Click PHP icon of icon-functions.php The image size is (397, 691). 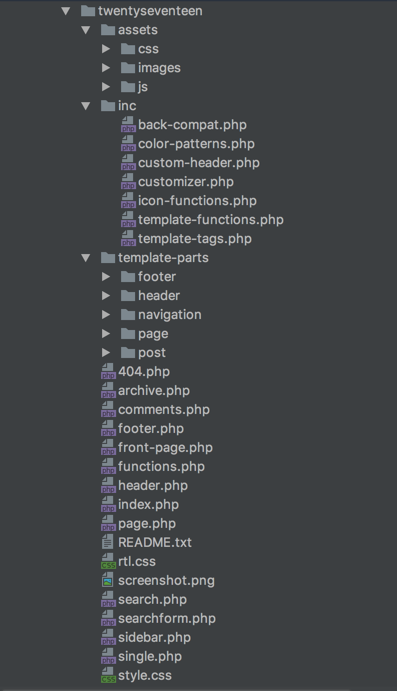(x=128, y=201)
